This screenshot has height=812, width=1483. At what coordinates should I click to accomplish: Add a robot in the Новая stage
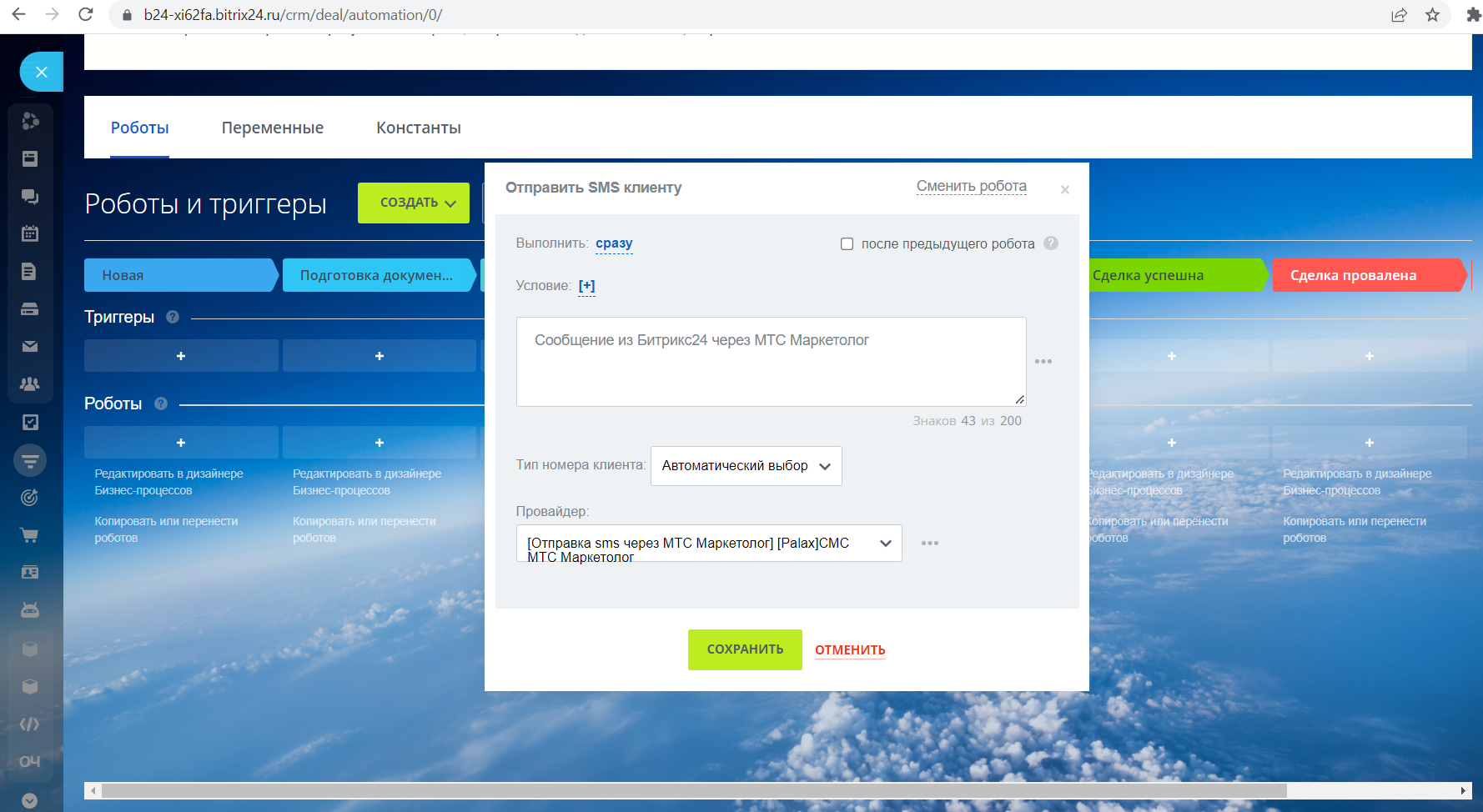click(181, 443)
